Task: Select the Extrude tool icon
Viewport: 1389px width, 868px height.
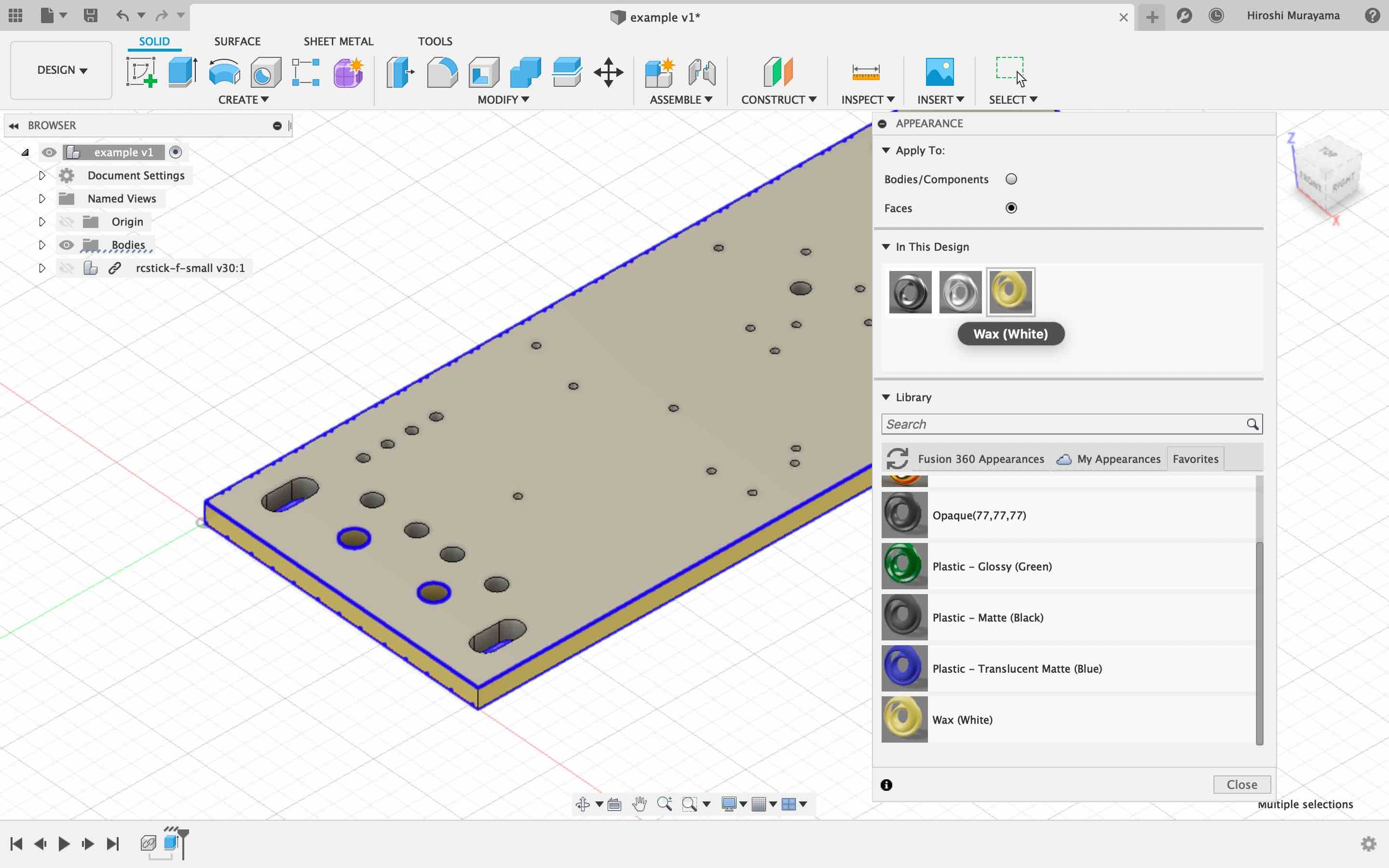Action: [182, 72]
